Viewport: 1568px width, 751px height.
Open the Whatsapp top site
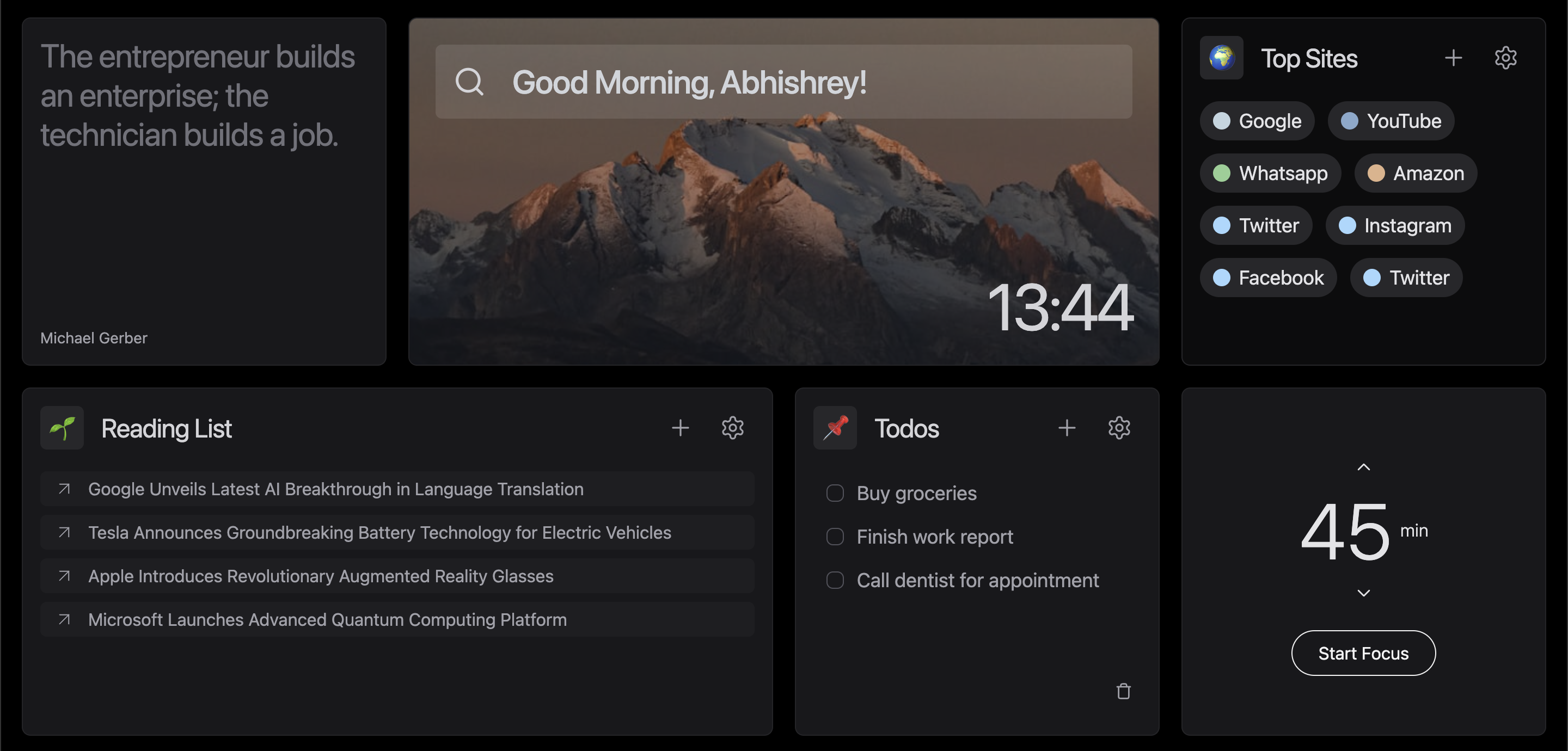tap(1270, 173)
